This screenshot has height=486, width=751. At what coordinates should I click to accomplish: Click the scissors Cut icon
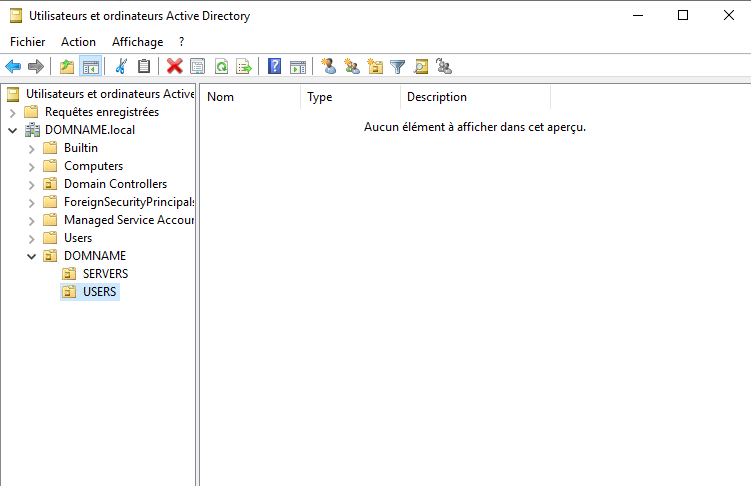pyautogui.click(x=121, y=67)
